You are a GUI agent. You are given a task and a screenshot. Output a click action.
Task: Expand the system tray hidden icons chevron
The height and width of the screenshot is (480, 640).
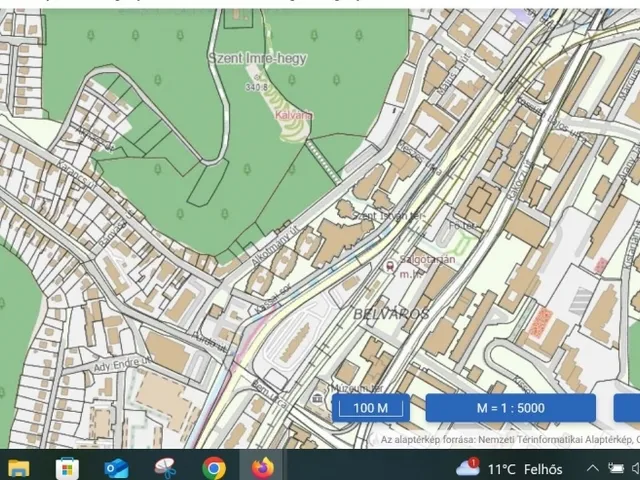point(592,468)
